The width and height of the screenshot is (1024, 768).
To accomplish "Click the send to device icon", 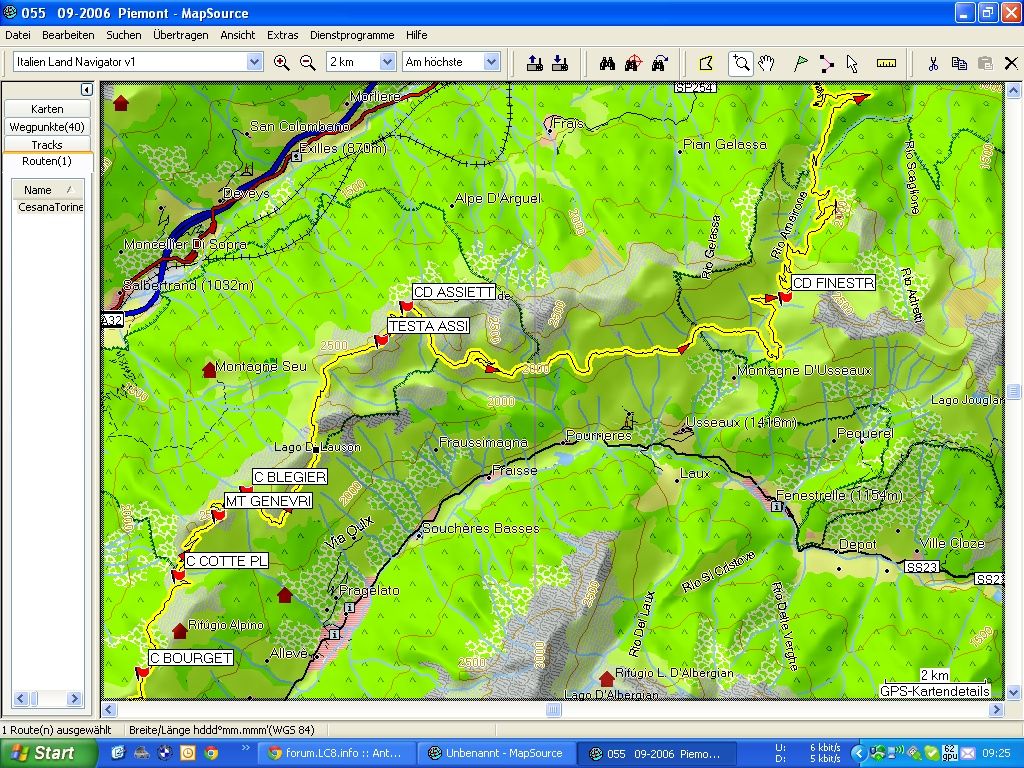I will pyautogui.click(x=534, y=62).
